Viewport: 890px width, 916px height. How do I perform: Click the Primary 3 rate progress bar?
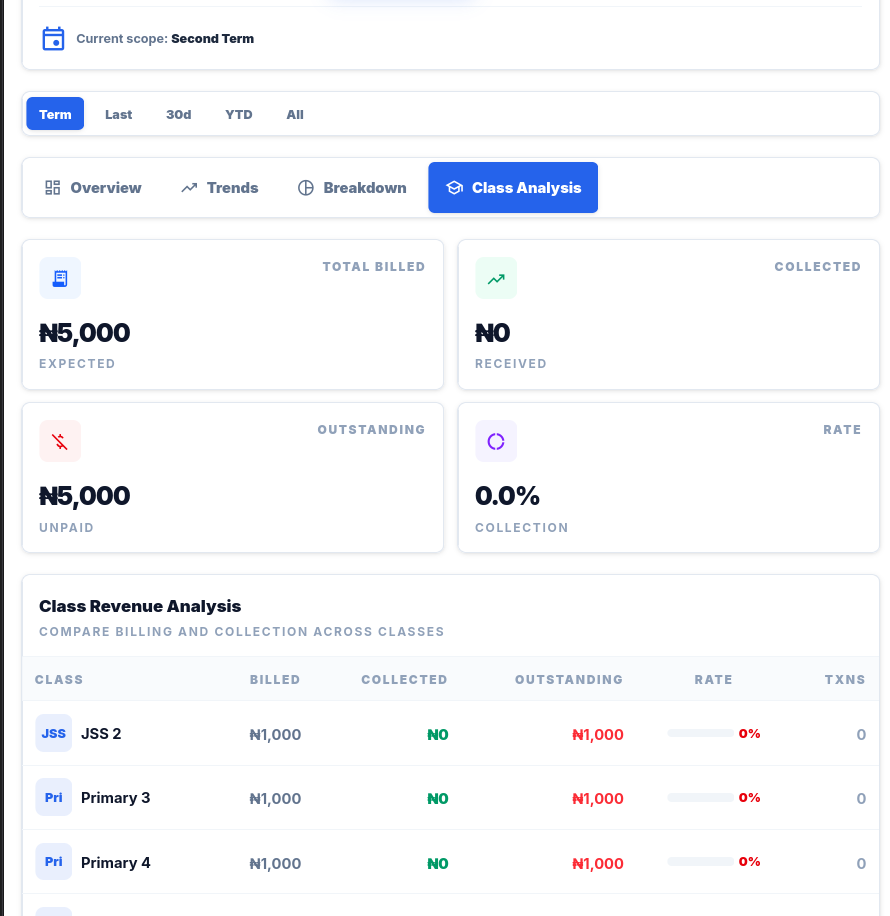pos(701,797)
